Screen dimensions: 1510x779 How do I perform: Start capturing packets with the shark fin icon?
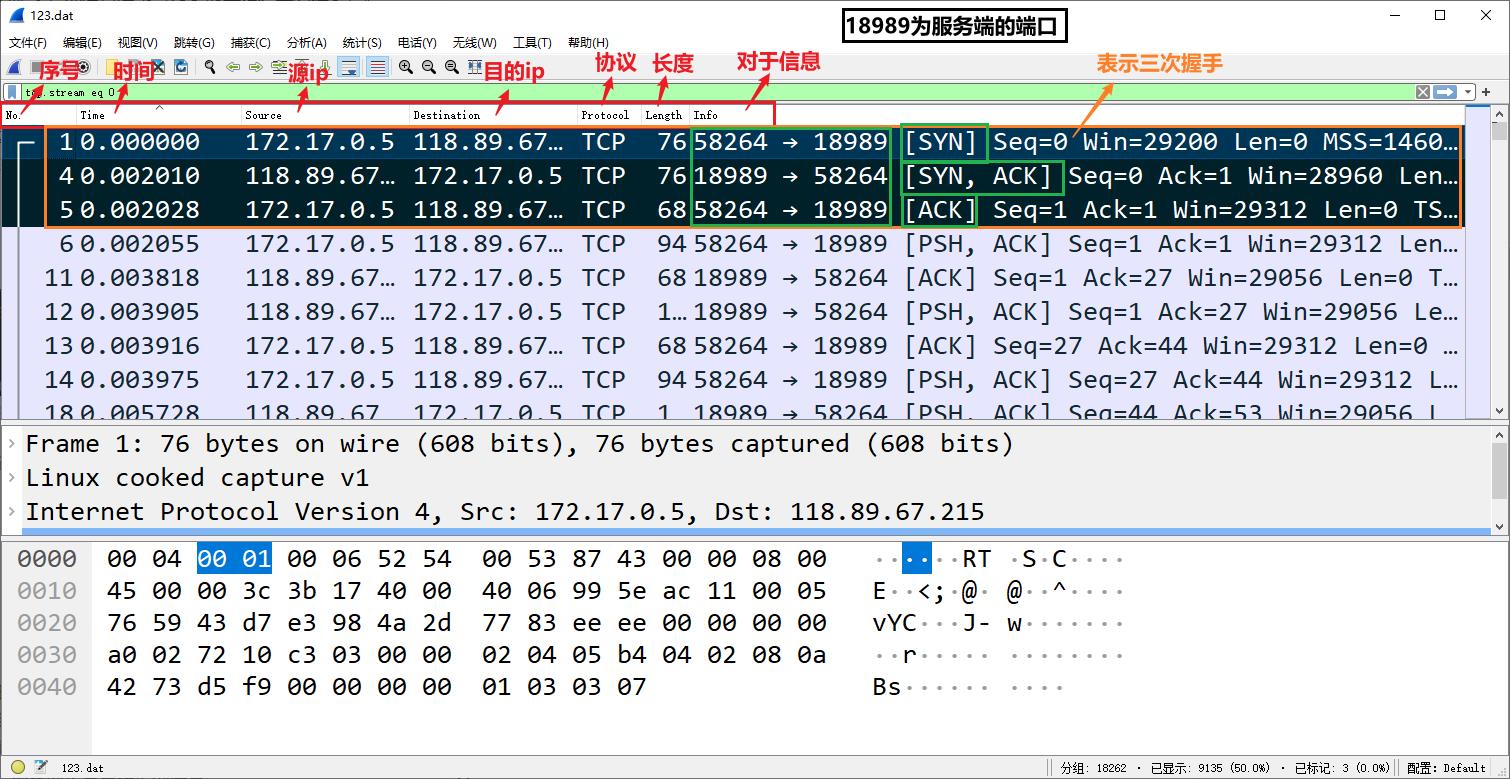pos(14,67)
